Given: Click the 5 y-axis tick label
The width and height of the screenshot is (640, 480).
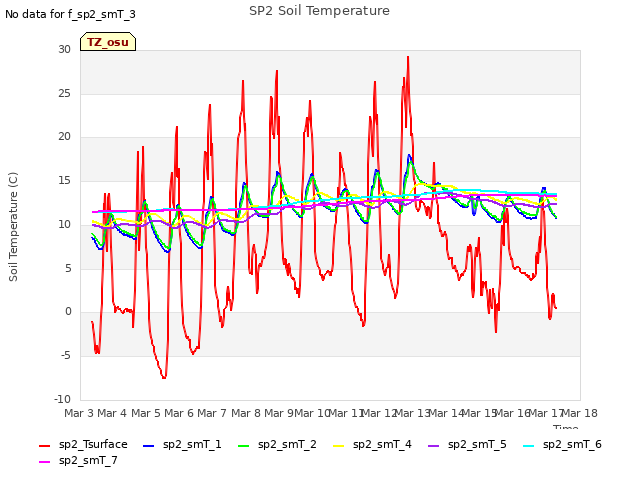Looking at the screenshot, I should (68, 268).
